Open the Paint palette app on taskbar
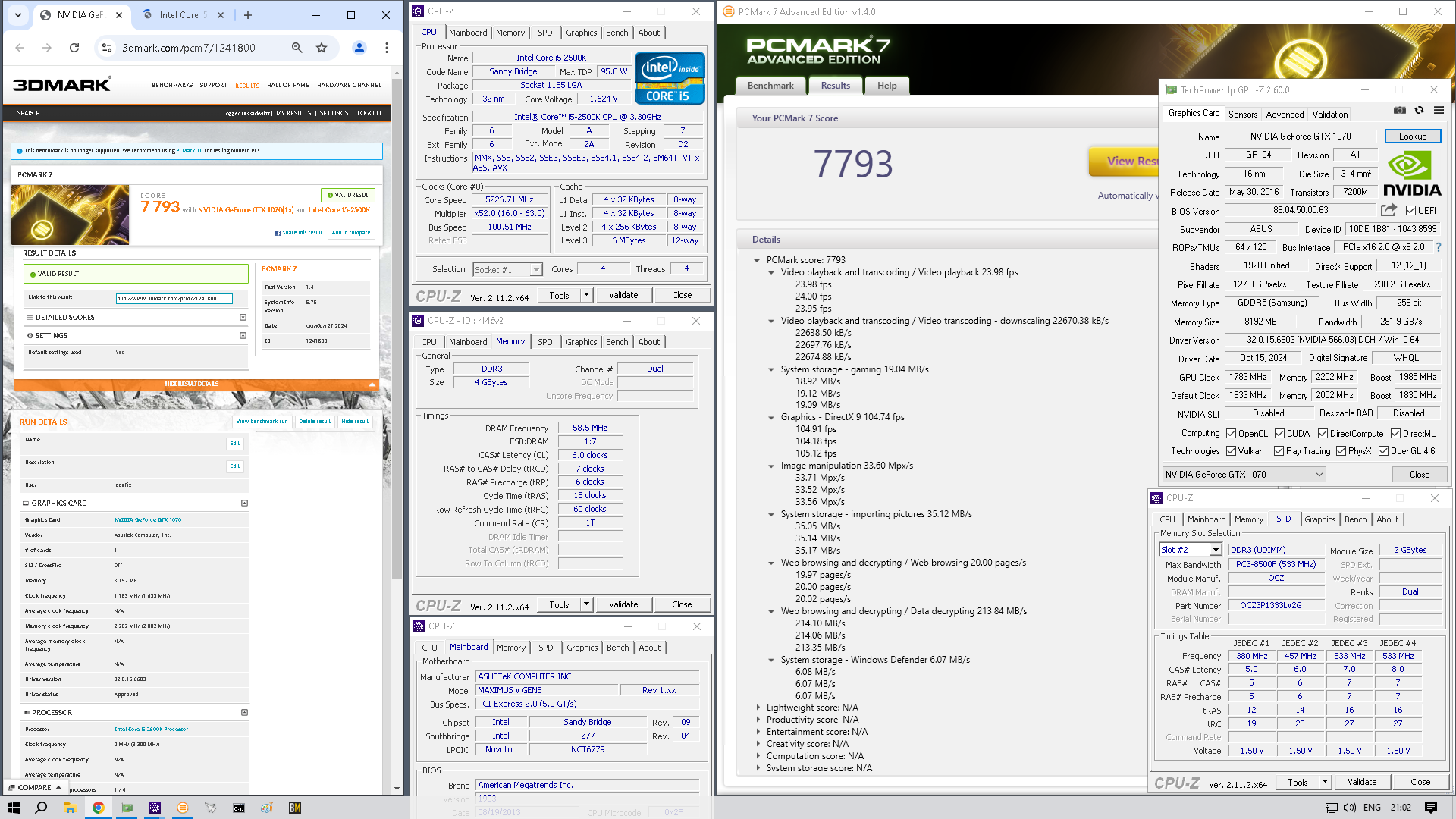Screen dimensions: 1456x819 (267, 808)
